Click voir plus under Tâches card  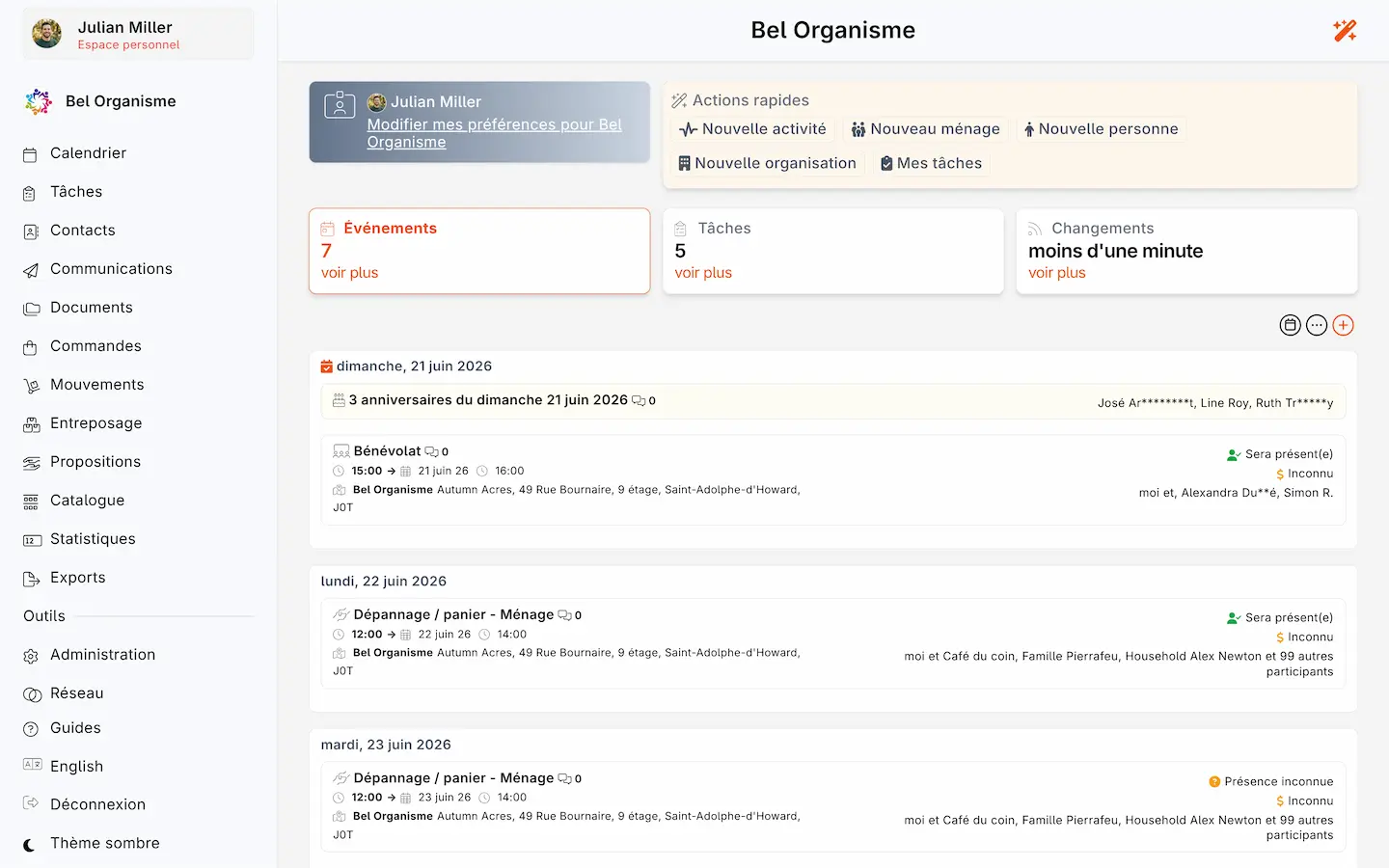[703, 273]
